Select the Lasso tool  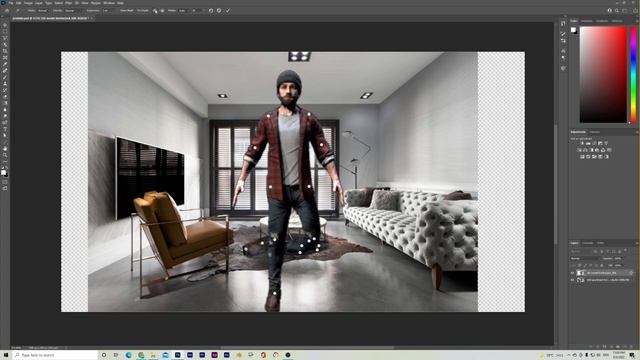click(5, 38)
